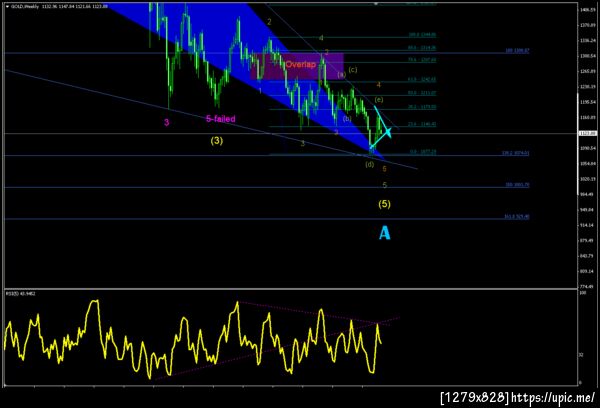Click price axis value 1195.54
This screenshot has width=600, height=408.
click(x=587, y=102)
